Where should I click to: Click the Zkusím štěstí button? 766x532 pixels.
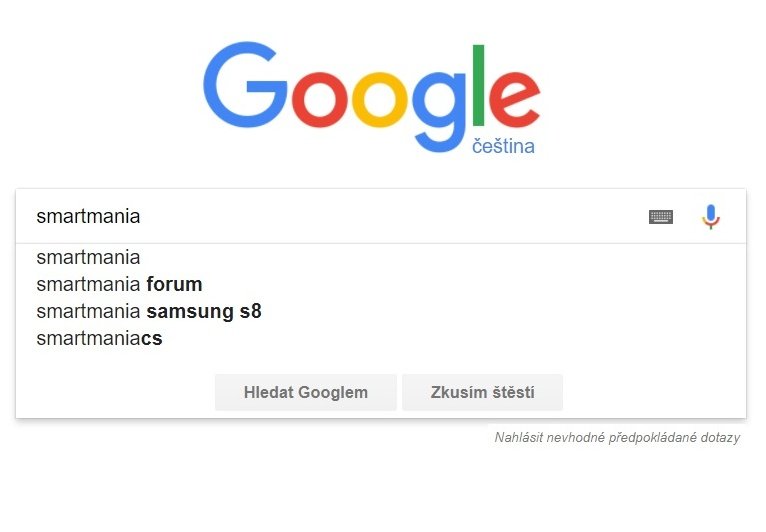(x=483, y=392)
